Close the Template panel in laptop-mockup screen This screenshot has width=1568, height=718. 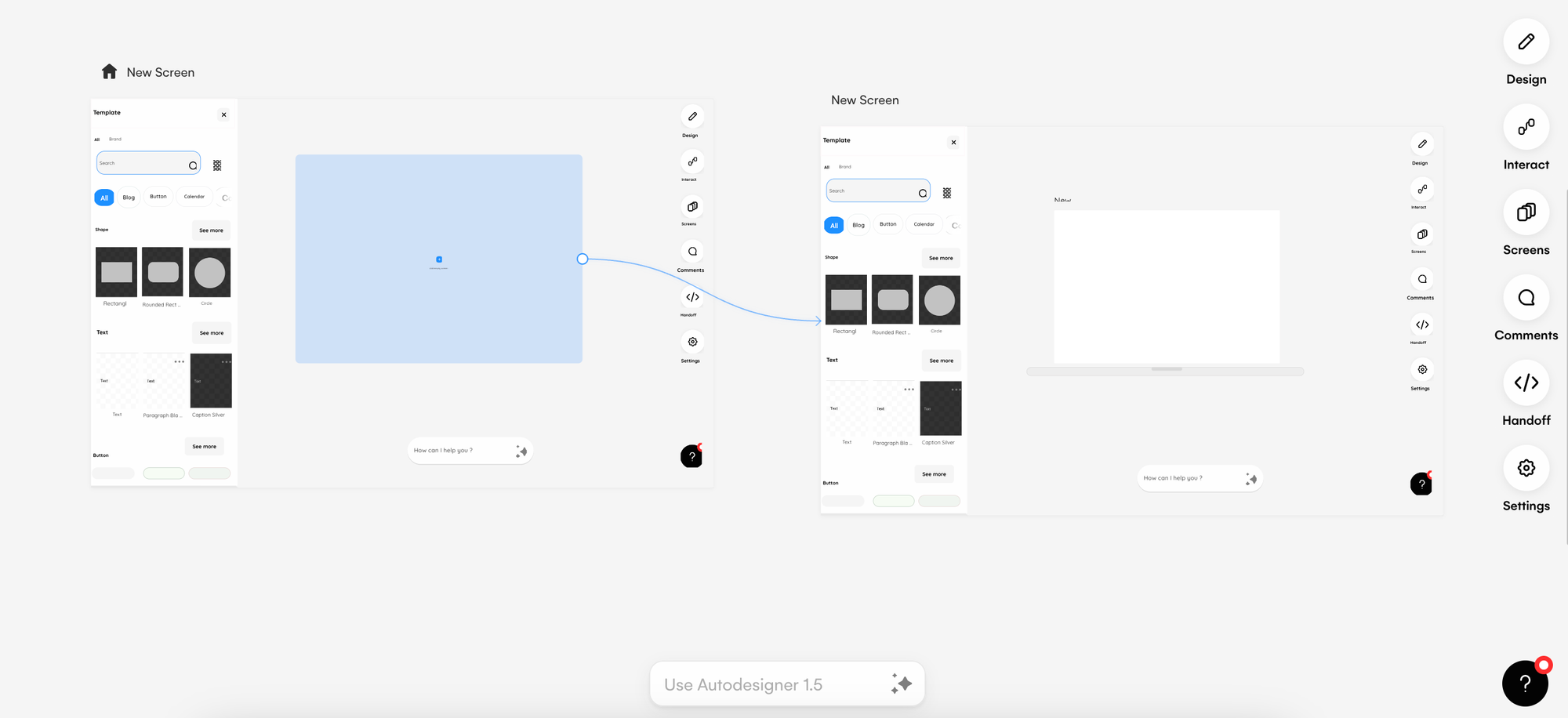point(953,143)
